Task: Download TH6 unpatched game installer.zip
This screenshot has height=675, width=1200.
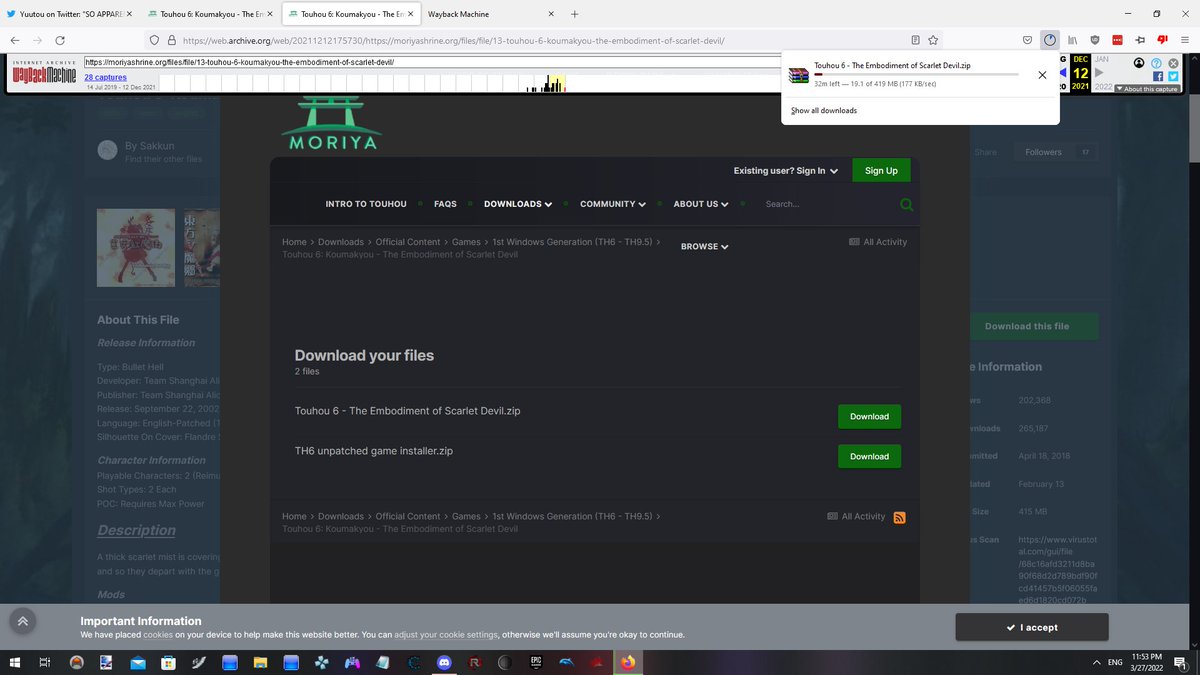Action: [869, 456]
